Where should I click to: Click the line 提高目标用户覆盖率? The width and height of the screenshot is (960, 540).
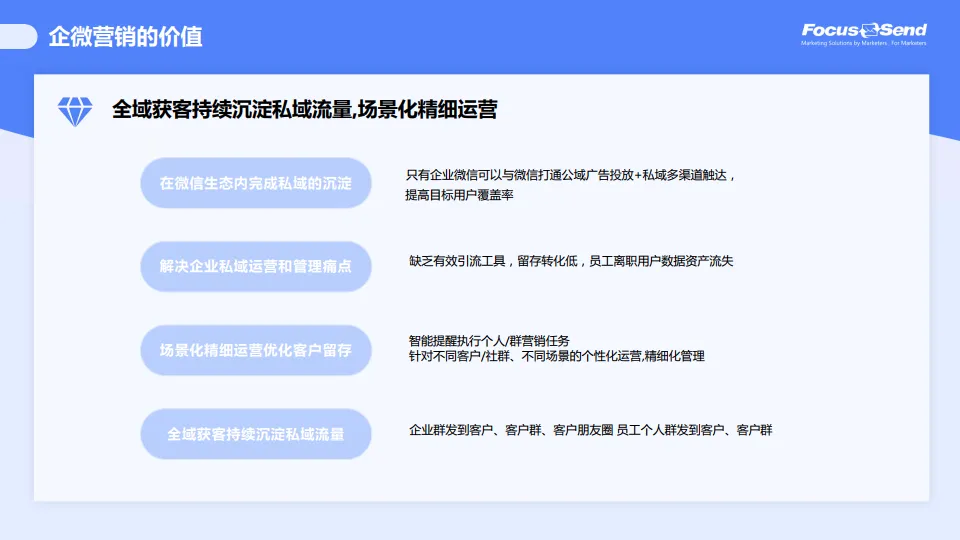[459, 195]
